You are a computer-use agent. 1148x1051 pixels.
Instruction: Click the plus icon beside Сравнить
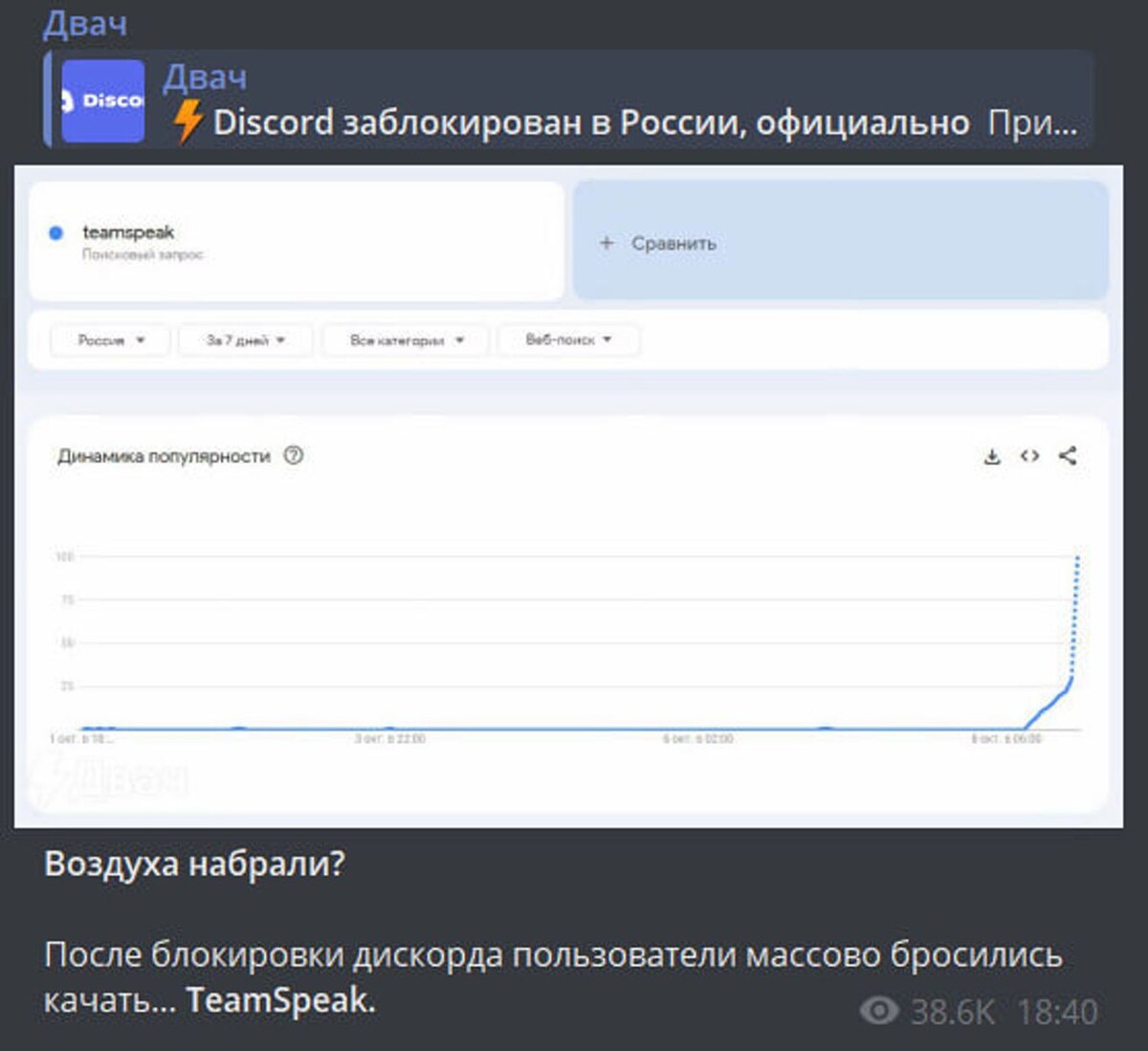point(607,243)
